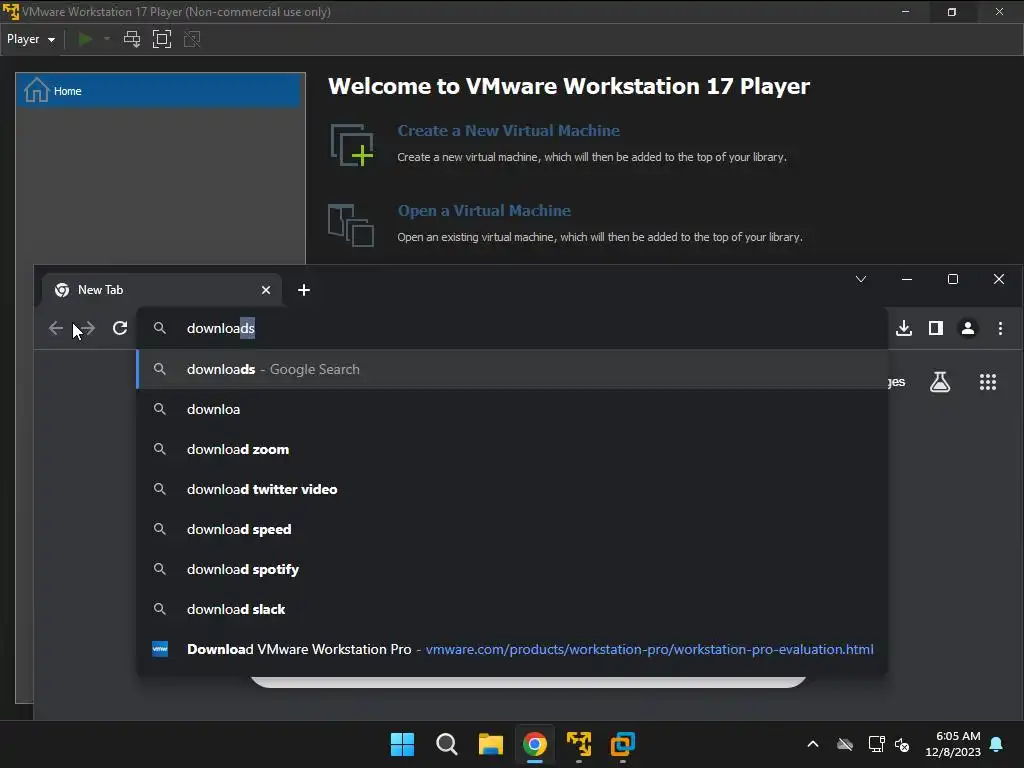
Task: Click the OneDrive cloud tray icon
Action: tap(845, 744)
